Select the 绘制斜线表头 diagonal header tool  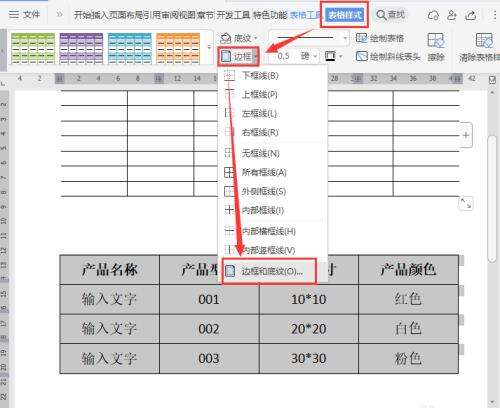(x=388, y=56)
